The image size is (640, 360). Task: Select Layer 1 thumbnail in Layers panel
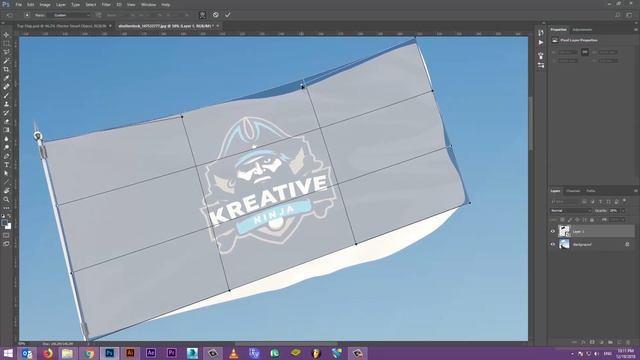click(x=564, y=231)
